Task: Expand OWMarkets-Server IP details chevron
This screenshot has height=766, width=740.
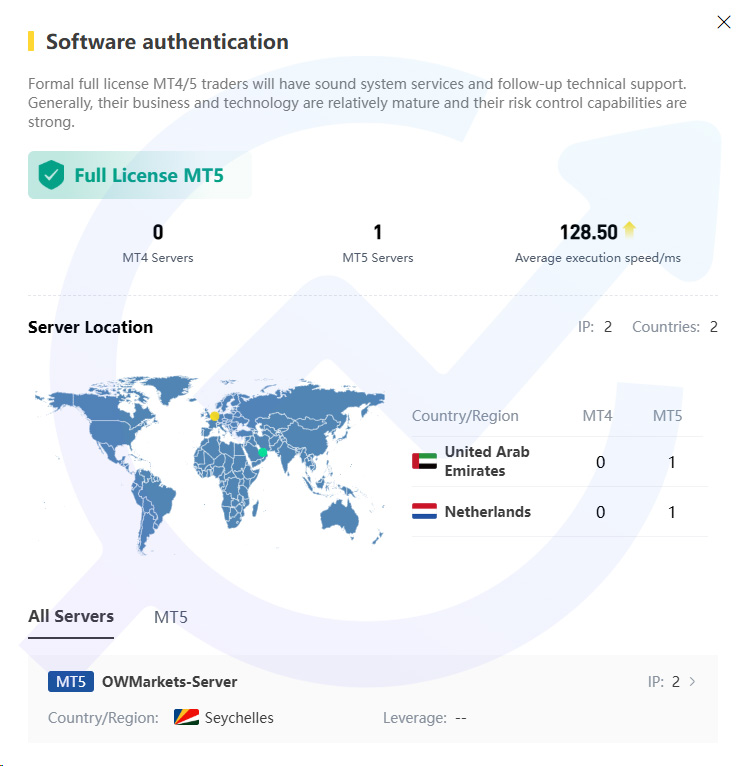Action: [x=692, y=681]
